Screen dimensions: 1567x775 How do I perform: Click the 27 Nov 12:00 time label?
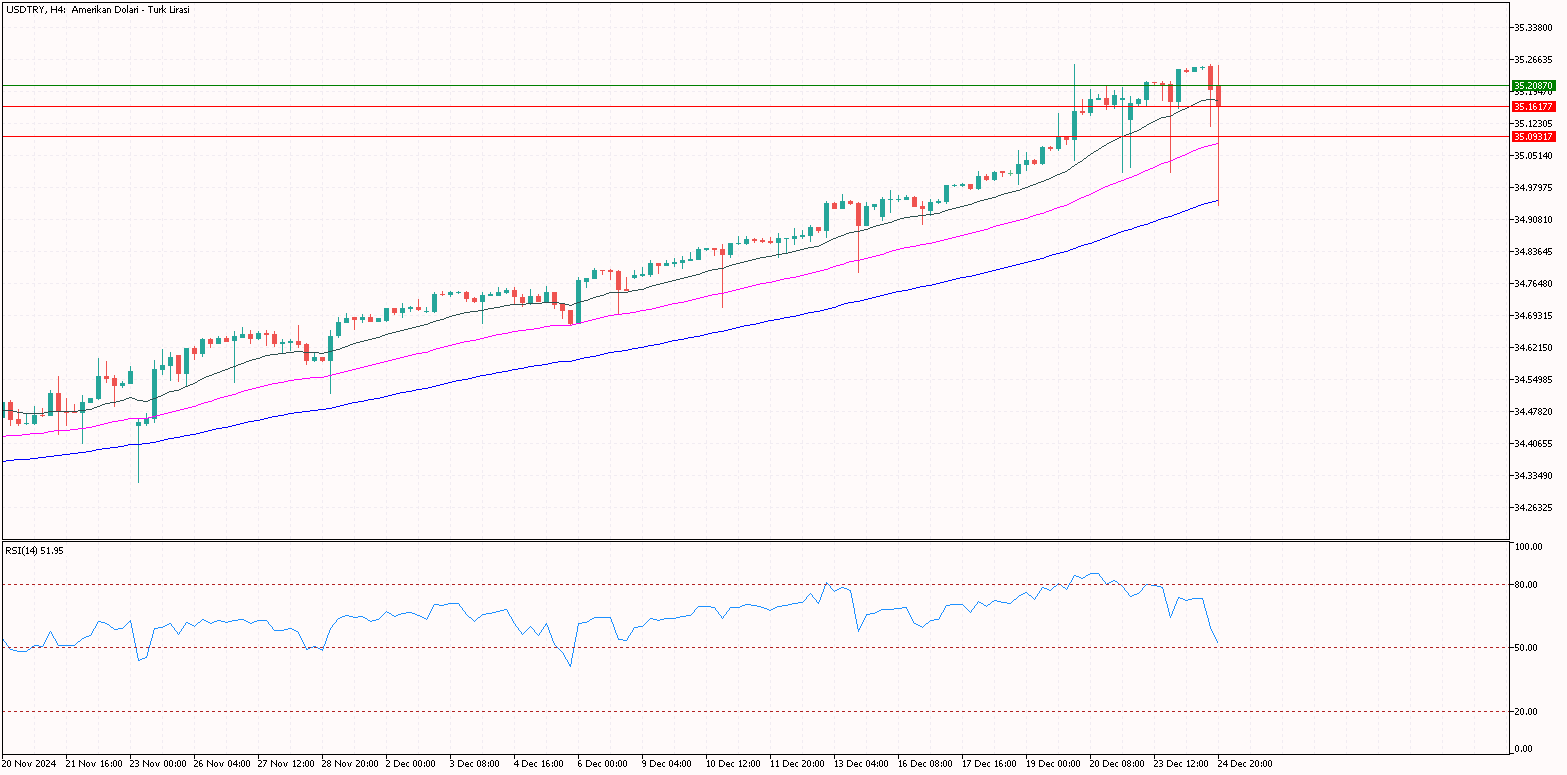(285, 764)
